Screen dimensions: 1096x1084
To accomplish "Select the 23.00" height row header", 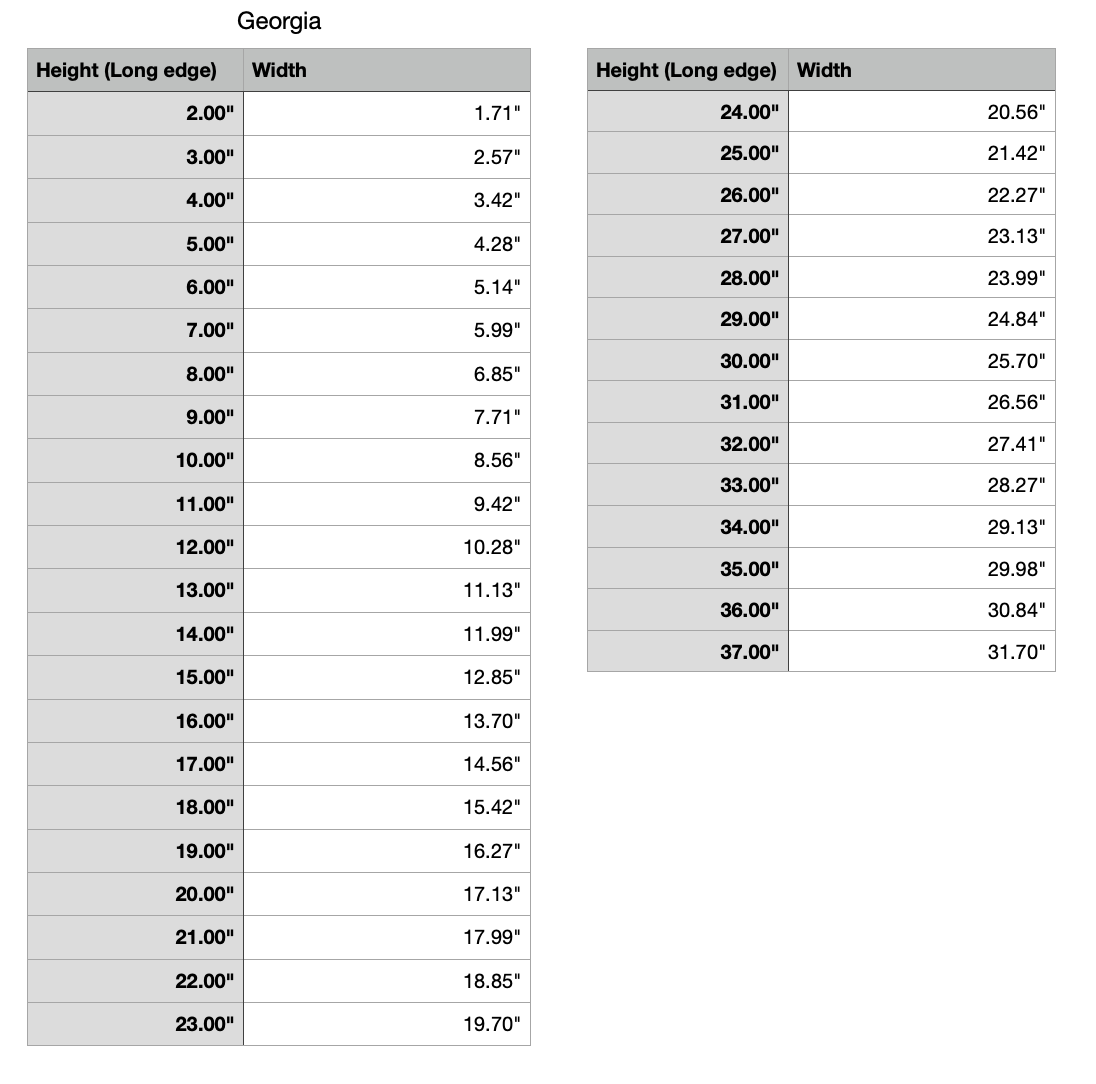I will pyautogui.click(x=205, y=1025).
